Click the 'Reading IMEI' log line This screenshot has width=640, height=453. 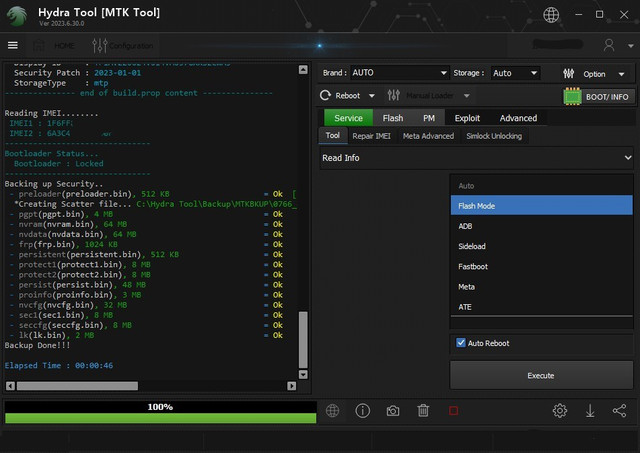[x=51, y=113]
